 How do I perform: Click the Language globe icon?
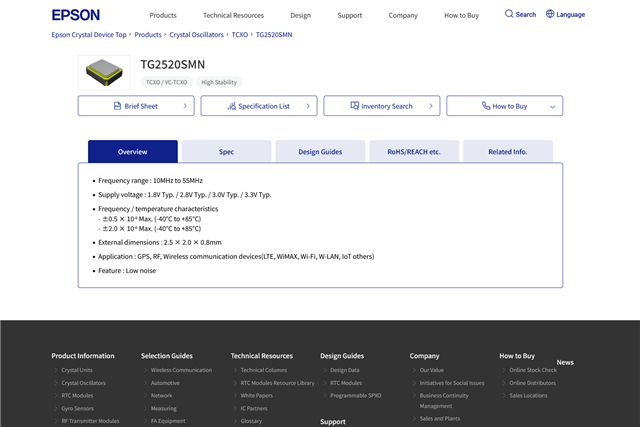[550, 14]
